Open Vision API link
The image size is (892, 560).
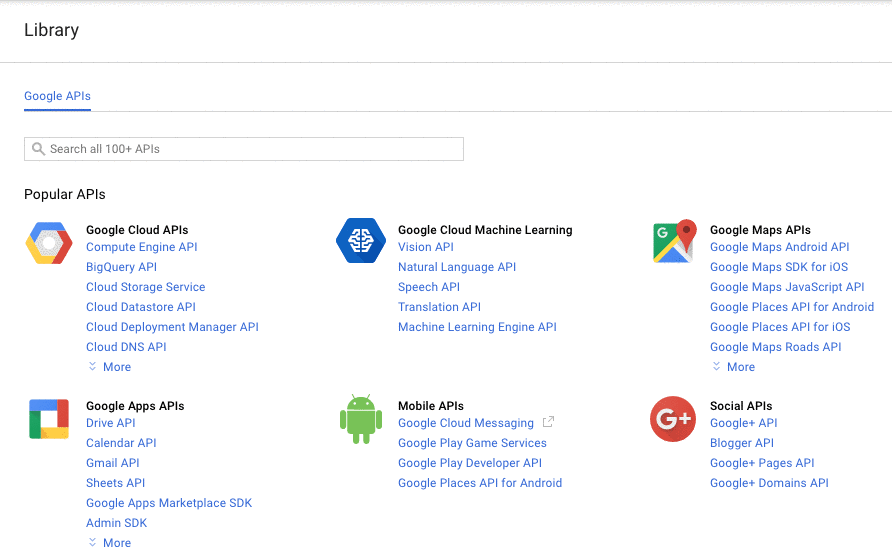pos(426,247)
